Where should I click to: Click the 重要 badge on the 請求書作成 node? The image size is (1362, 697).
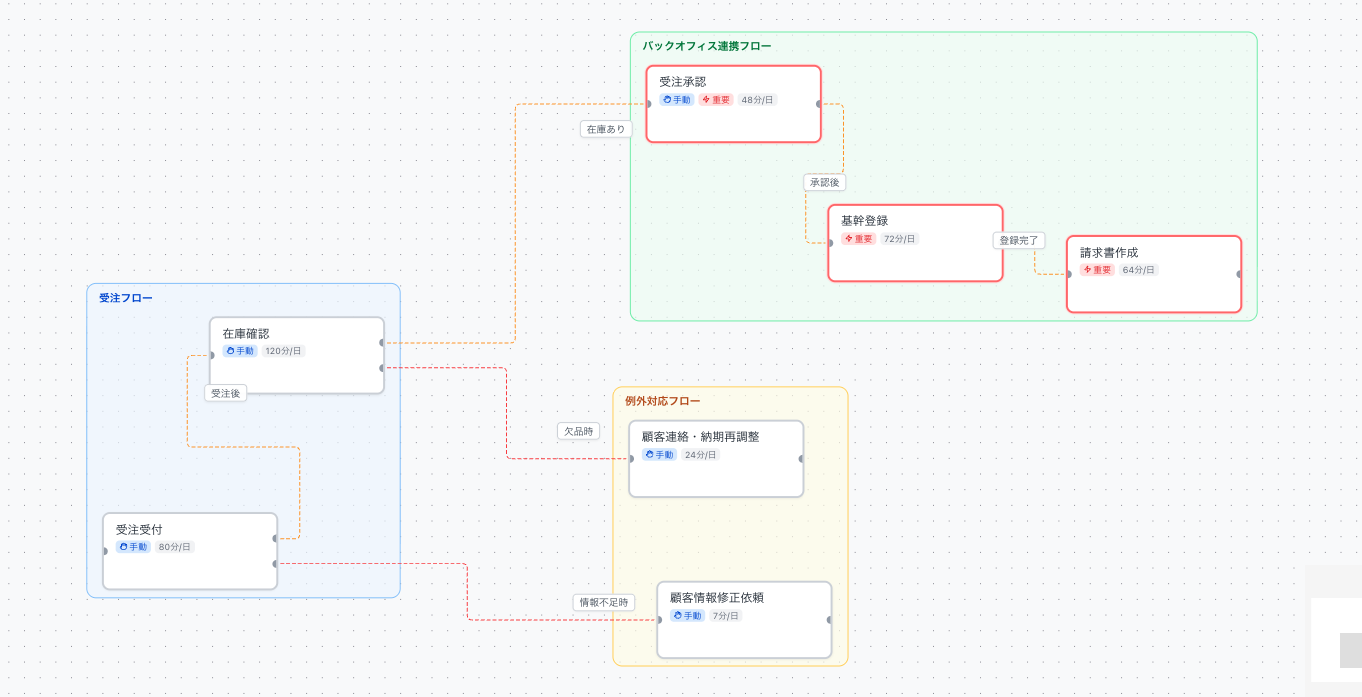point(1097,269)
